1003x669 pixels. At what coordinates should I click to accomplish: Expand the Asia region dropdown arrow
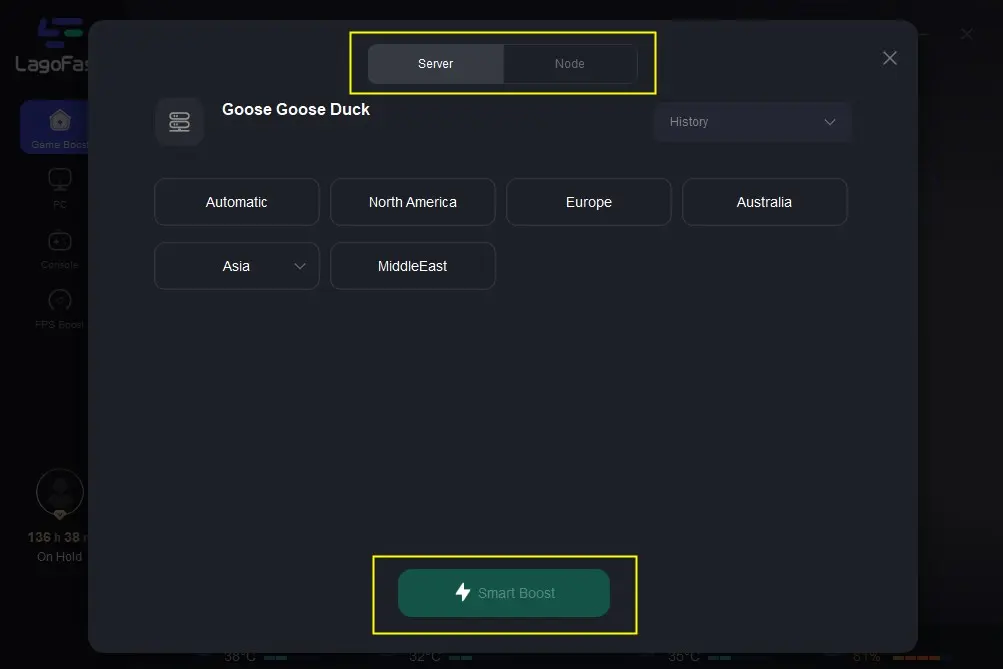coord(300,266)
